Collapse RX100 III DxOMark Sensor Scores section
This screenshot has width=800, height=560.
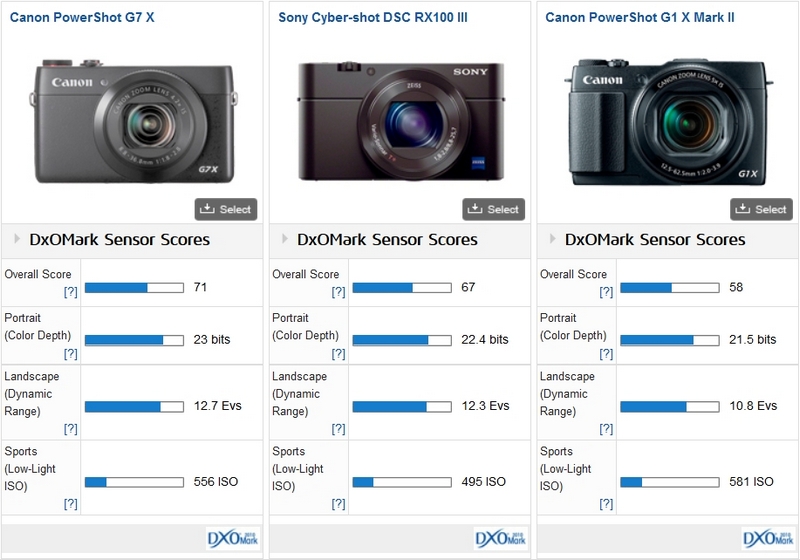[x=285, y=238]
